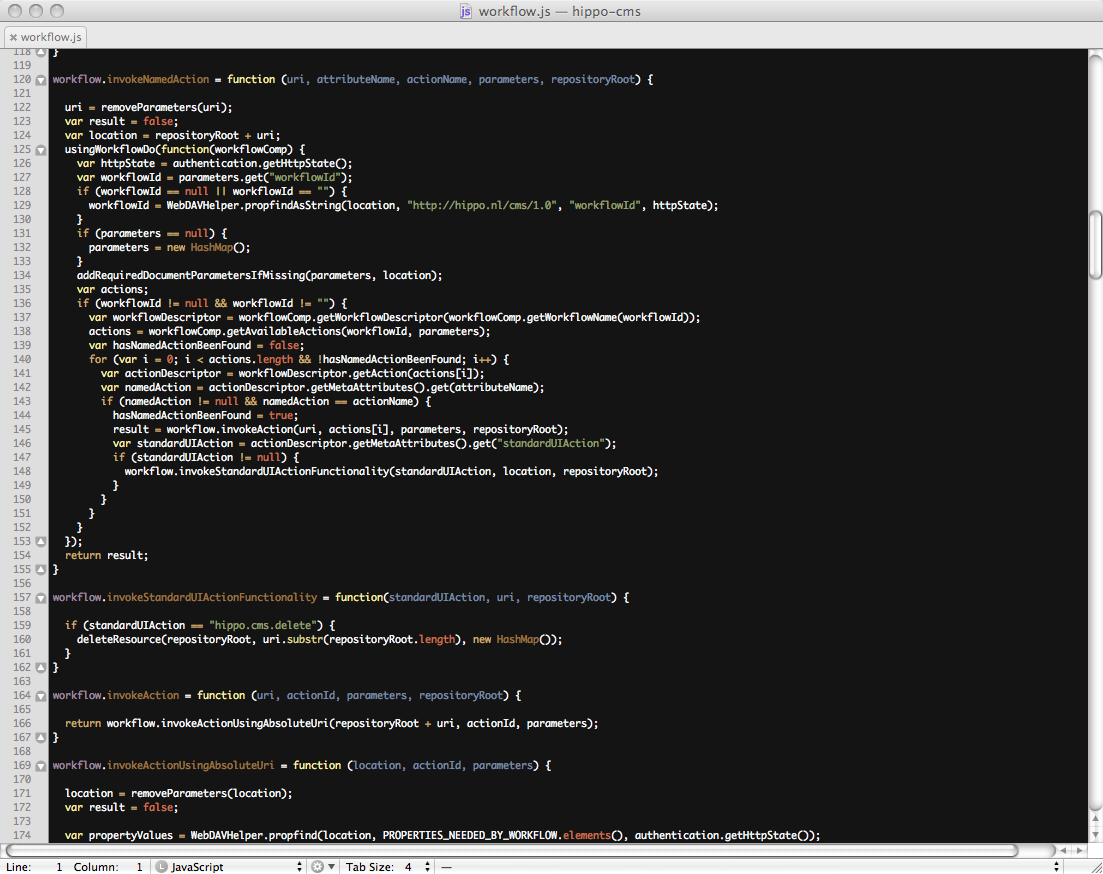Fold the usingWorkflowDo block at line 125
Screen dimensions: 1103x874
41,149
